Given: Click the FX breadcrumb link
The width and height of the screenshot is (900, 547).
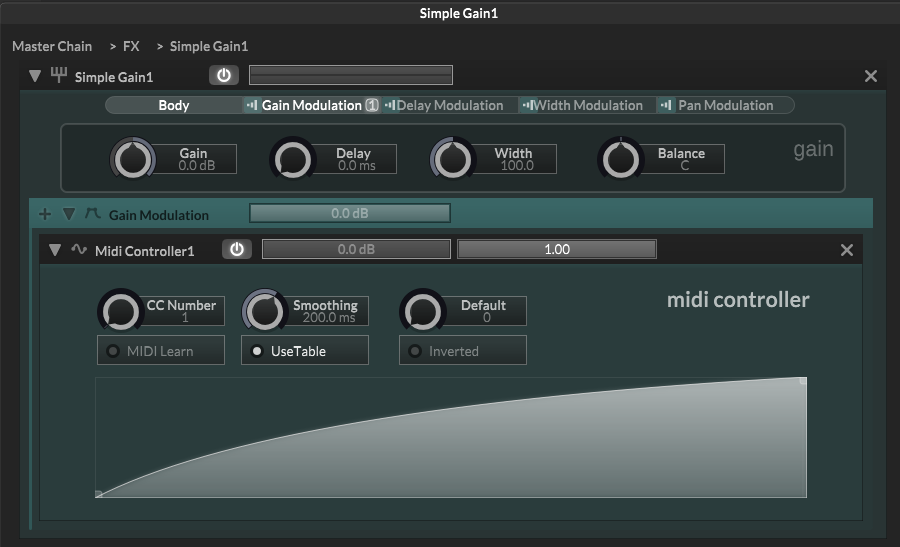Looking at the screenshot, I should [131, 46].
